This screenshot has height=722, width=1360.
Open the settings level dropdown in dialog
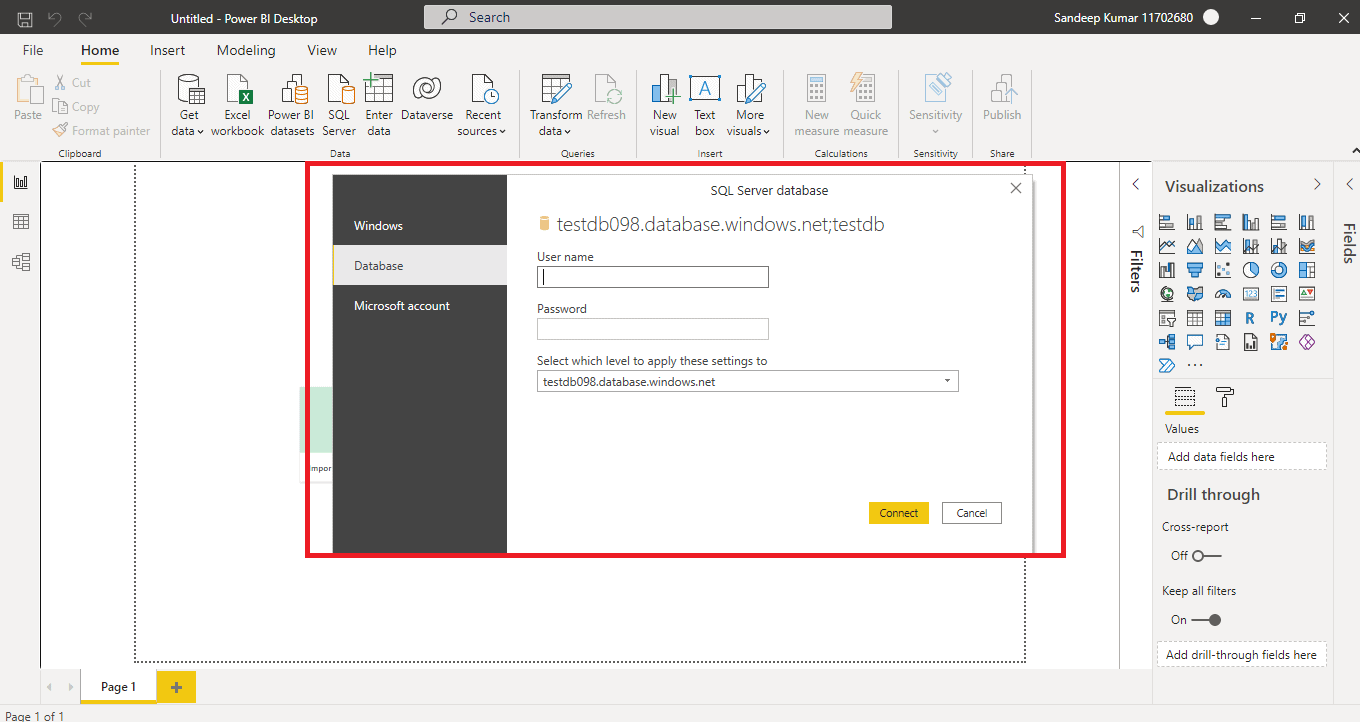coord(946,381)
